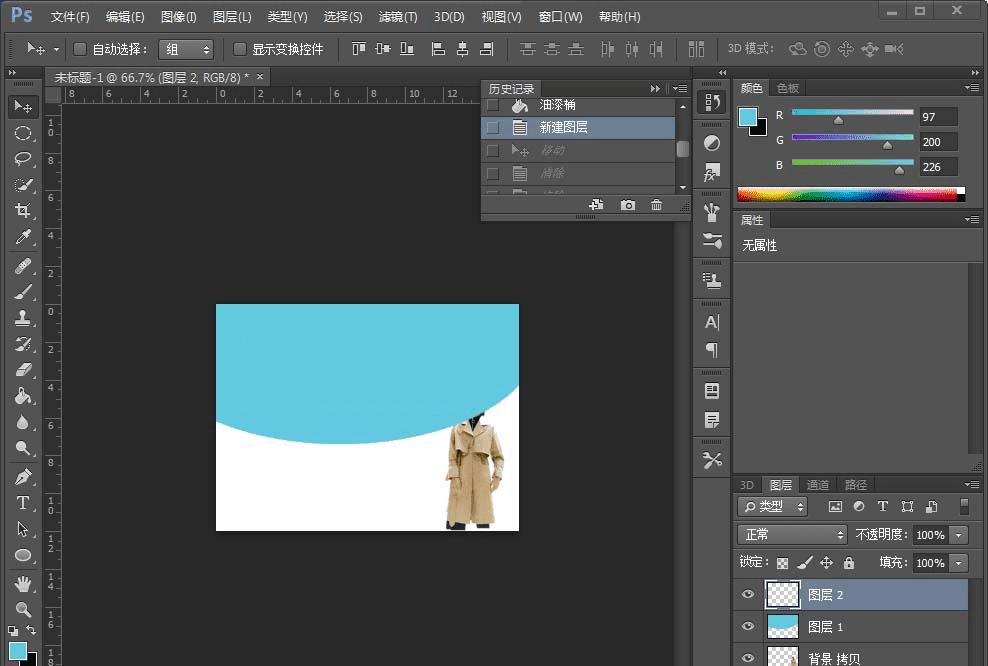Create new snapshot with camera icon
988x666 pixels.
627,205
